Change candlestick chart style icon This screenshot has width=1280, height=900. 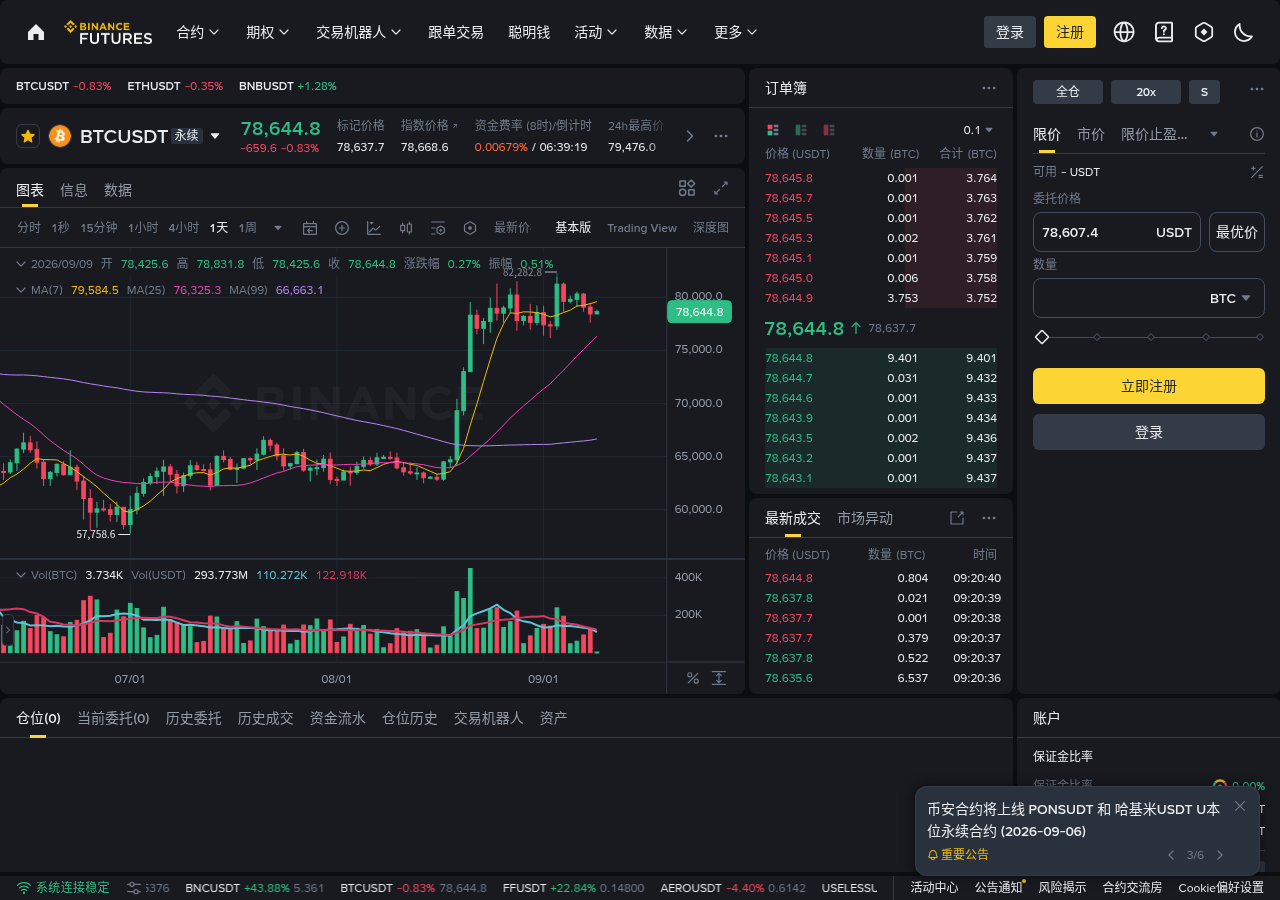tap(406, 228)
